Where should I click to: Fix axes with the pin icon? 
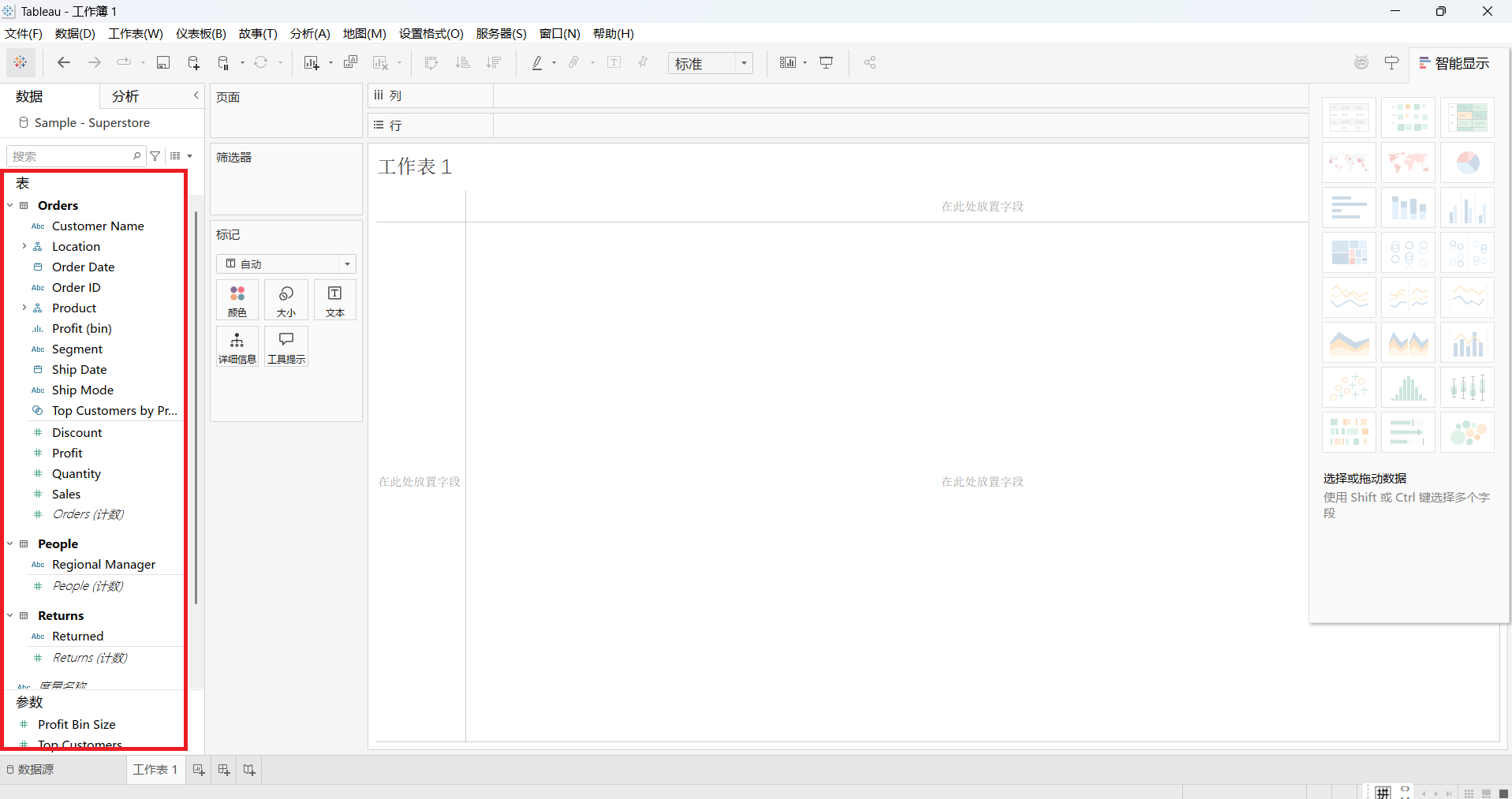pyautogui.click(x=643, y=62)
